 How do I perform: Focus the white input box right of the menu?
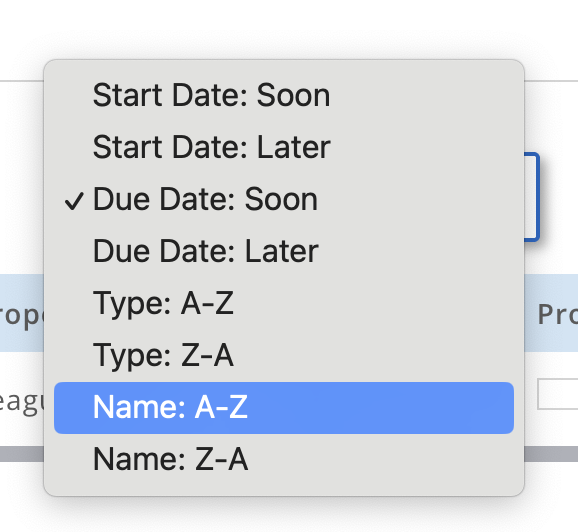[x=557, y=394]
